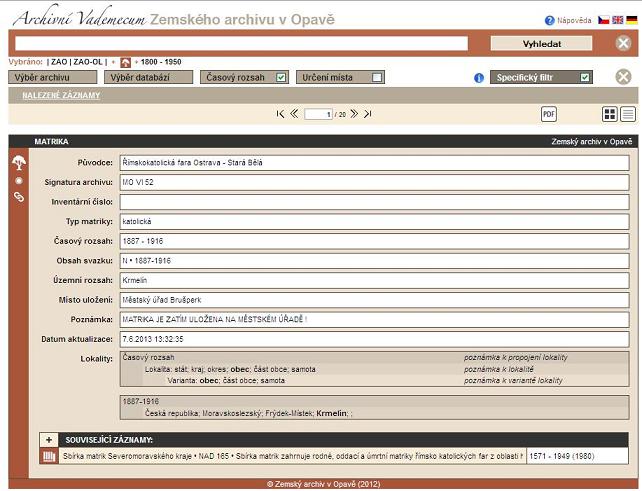Export the record with the PDF icon

549,114
